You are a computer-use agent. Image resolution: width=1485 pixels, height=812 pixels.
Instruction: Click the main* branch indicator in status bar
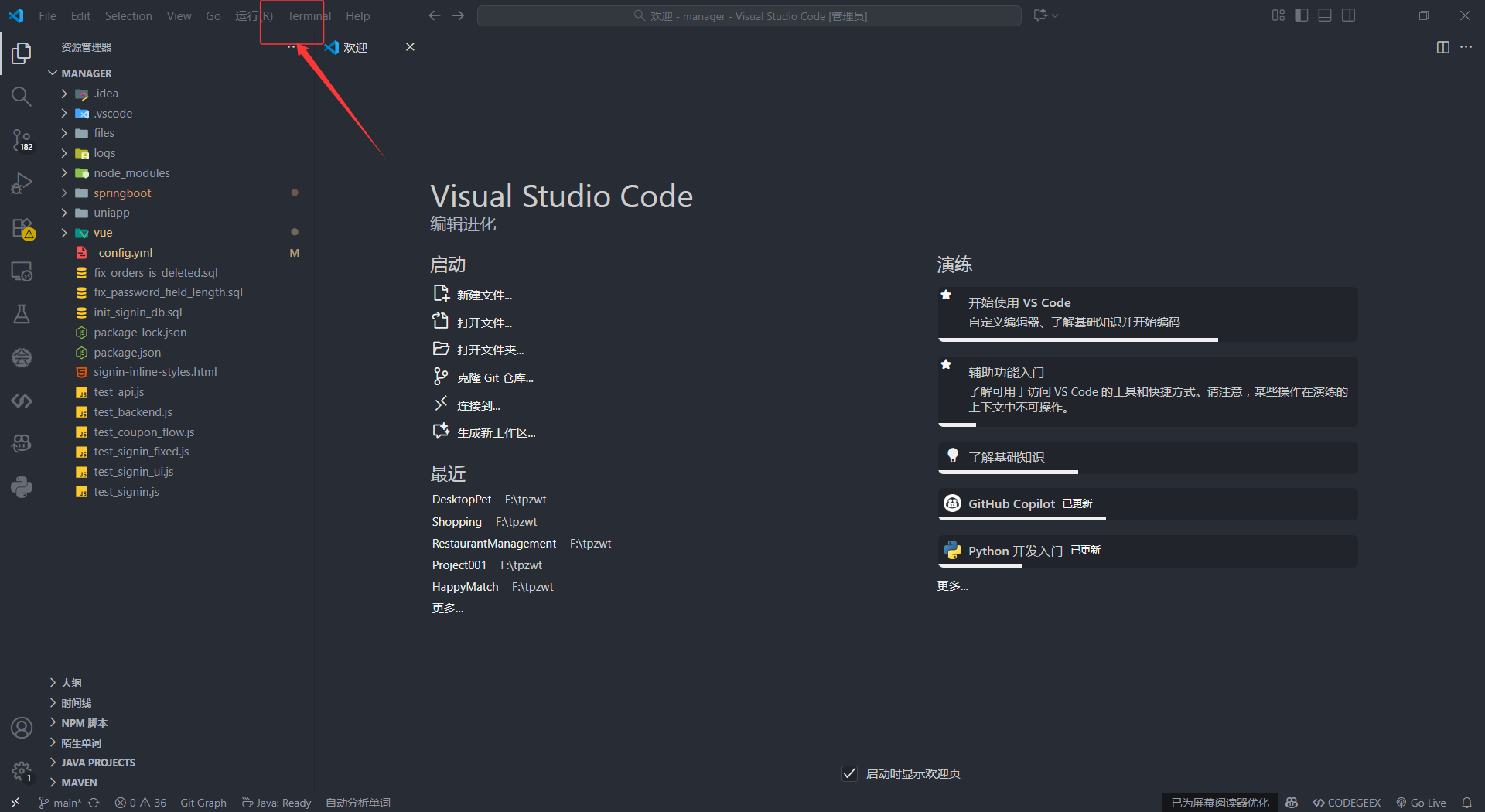(x=60, y=803)
